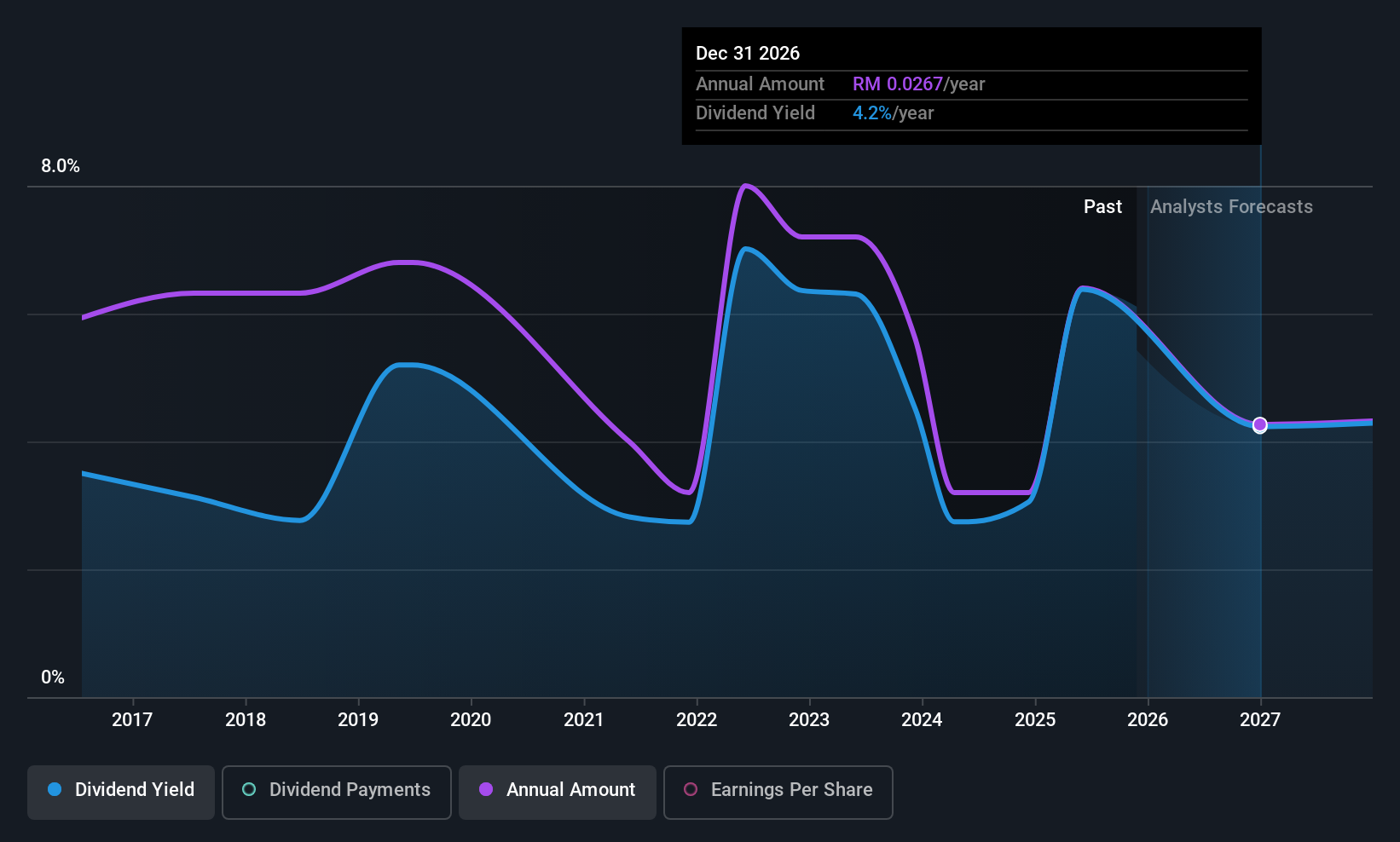Viewport: 1400px width, 842px height.
Task: Click the 2027 x-axis label
Action: [x=1260, y=720]
